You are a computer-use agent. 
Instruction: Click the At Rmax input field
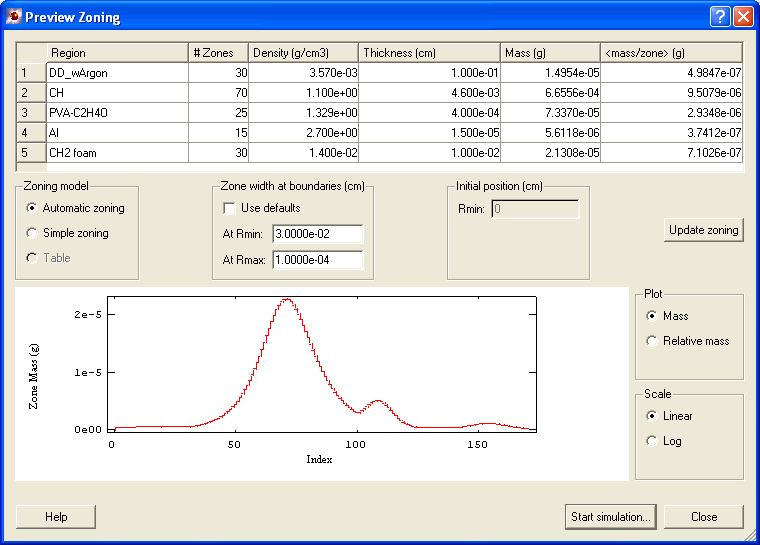pyautogui.click(x=316, y=260)
